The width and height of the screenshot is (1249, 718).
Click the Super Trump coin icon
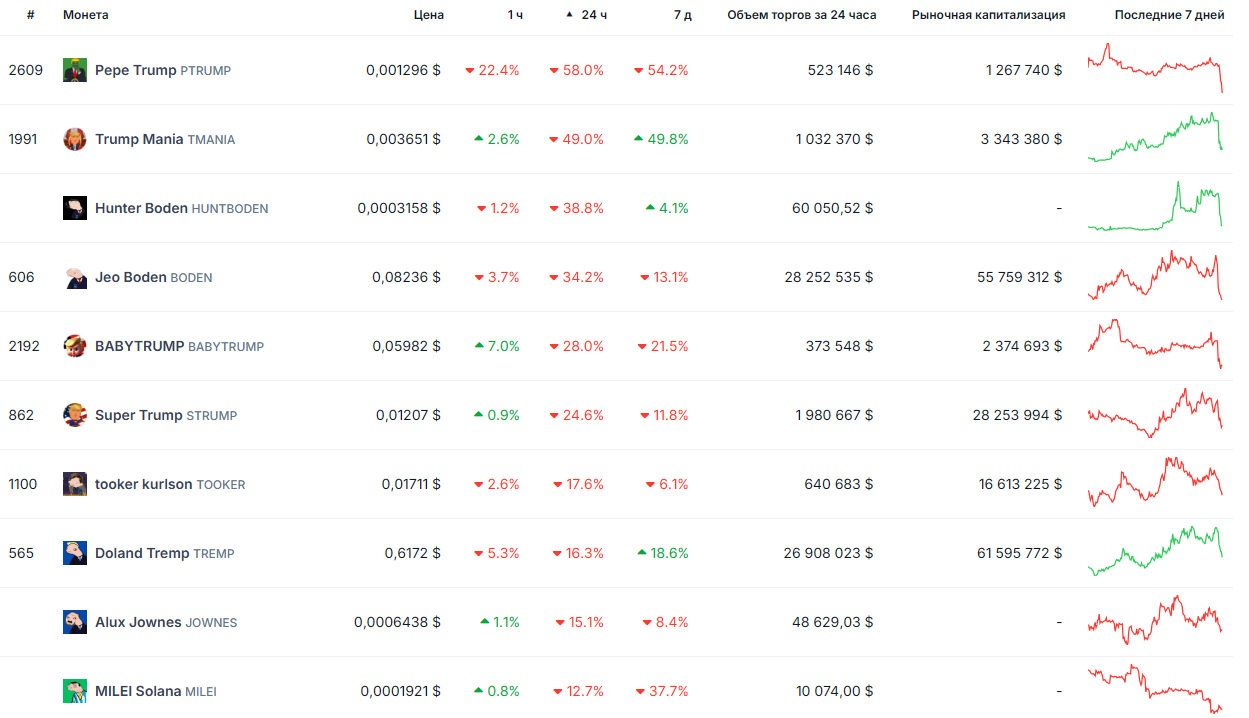point(75,415)
